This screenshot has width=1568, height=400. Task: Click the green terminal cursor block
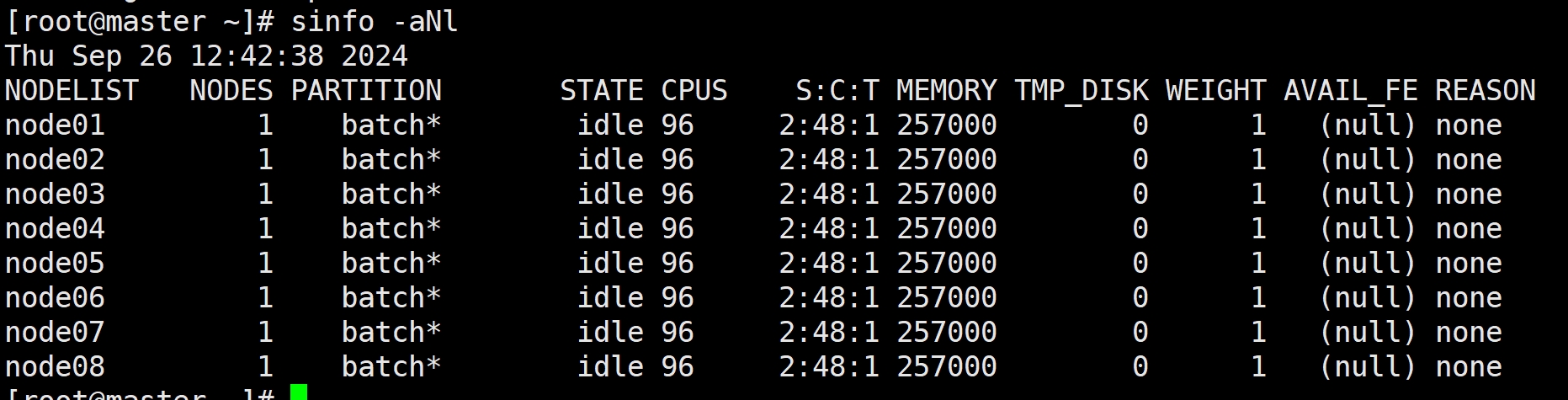(299, 392)
